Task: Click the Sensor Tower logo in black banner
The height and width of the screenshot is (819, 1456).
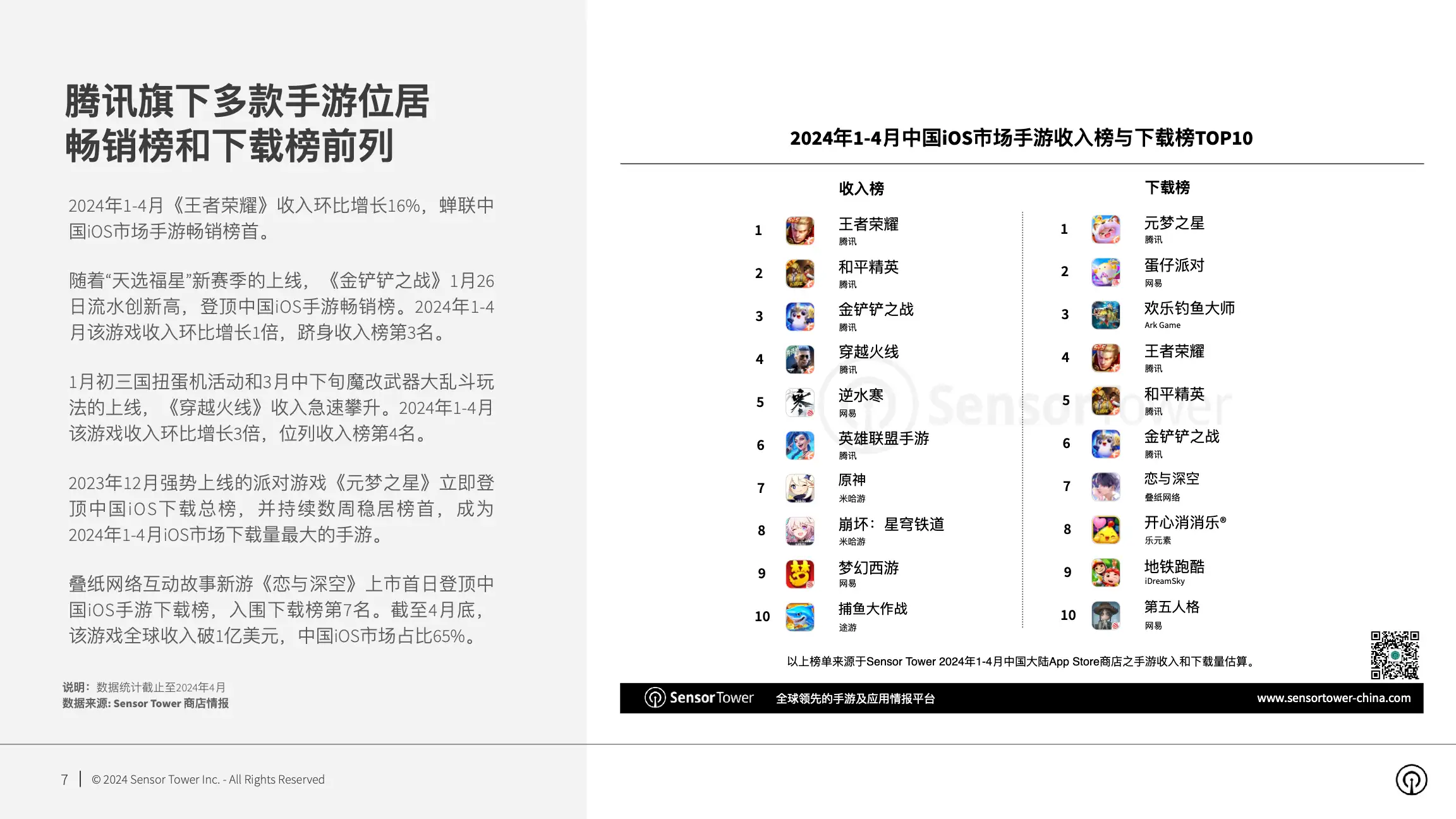Action: [x=699, y=698]
